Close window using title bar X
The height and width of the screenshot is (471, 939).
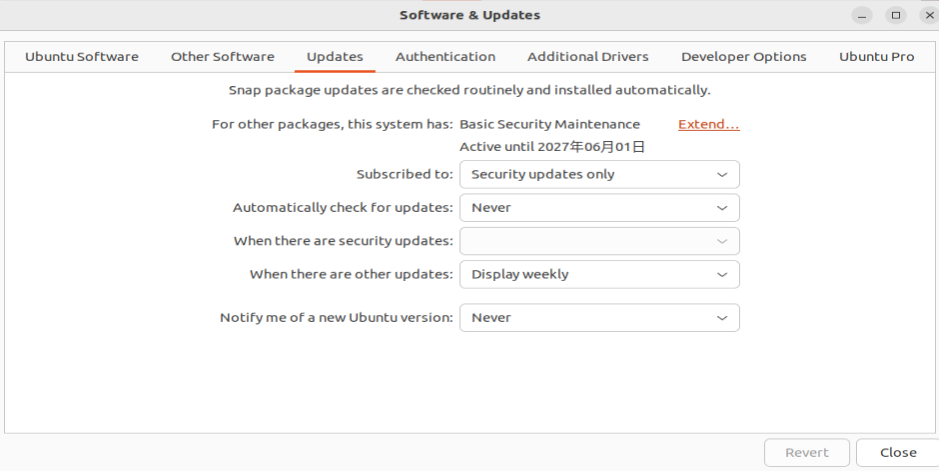(929, 16)
